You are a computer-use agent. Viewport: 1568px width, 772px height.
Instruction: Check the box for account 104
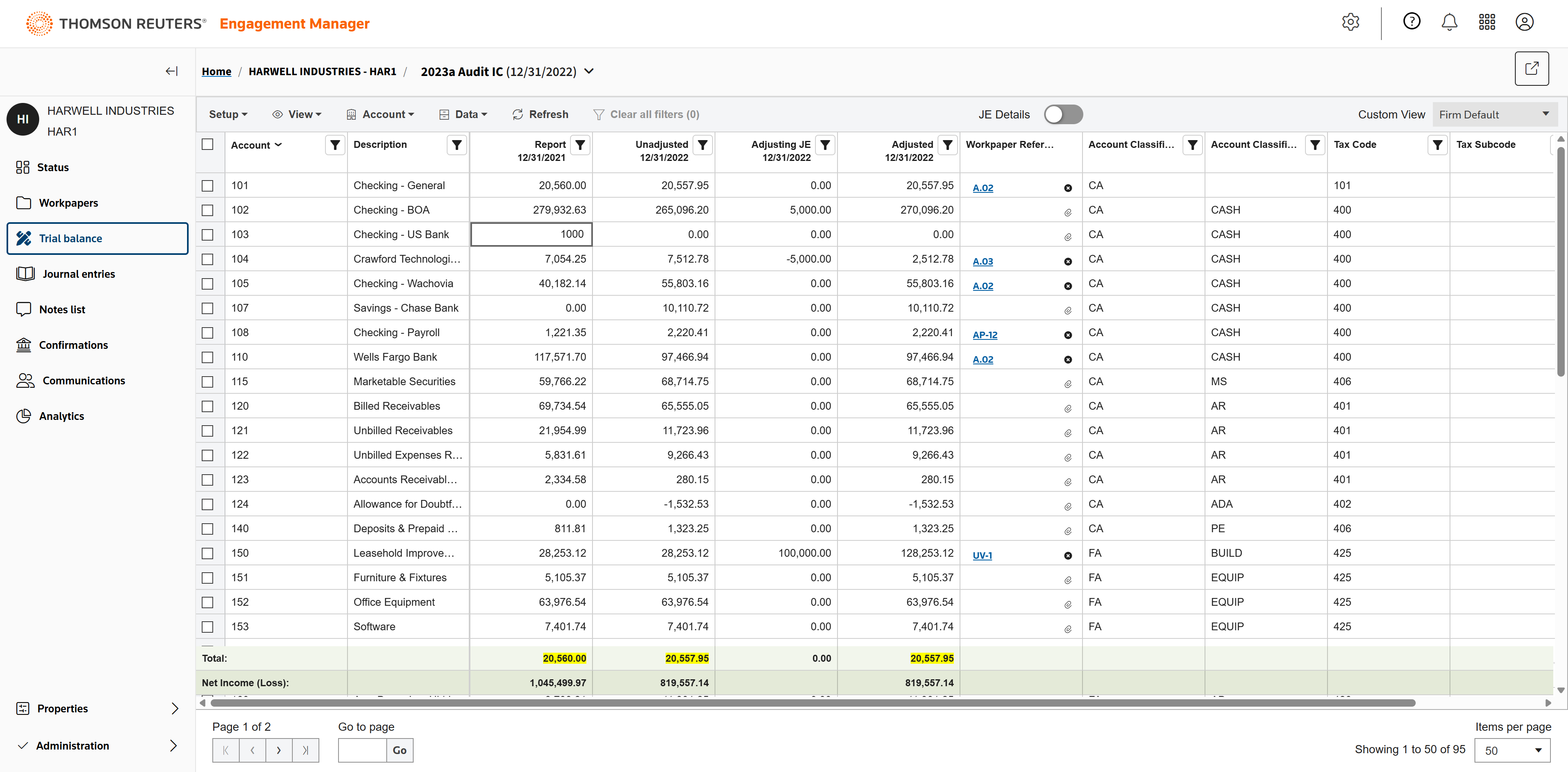207,259
